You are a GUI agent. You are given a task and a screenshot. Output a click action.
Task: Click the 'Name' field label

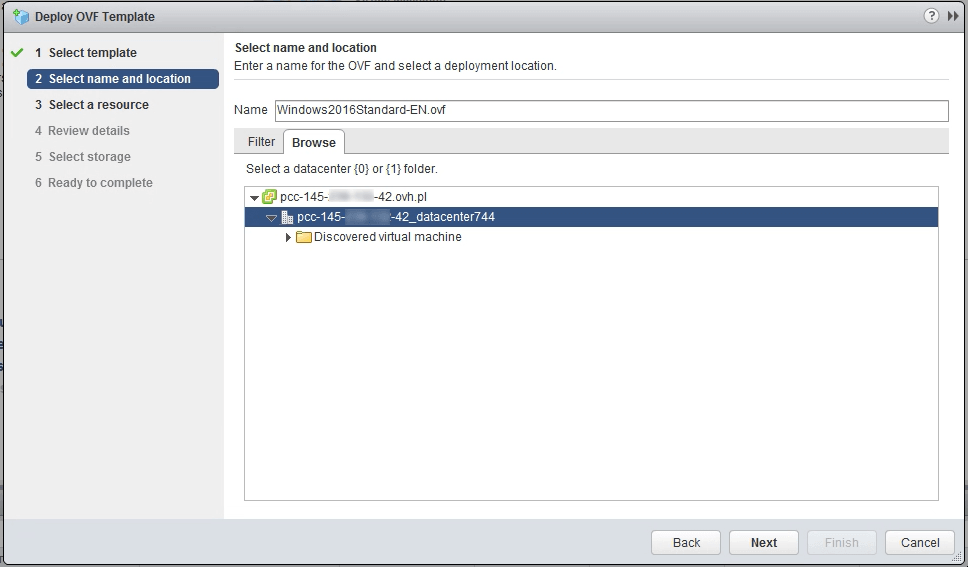[251, 110]
